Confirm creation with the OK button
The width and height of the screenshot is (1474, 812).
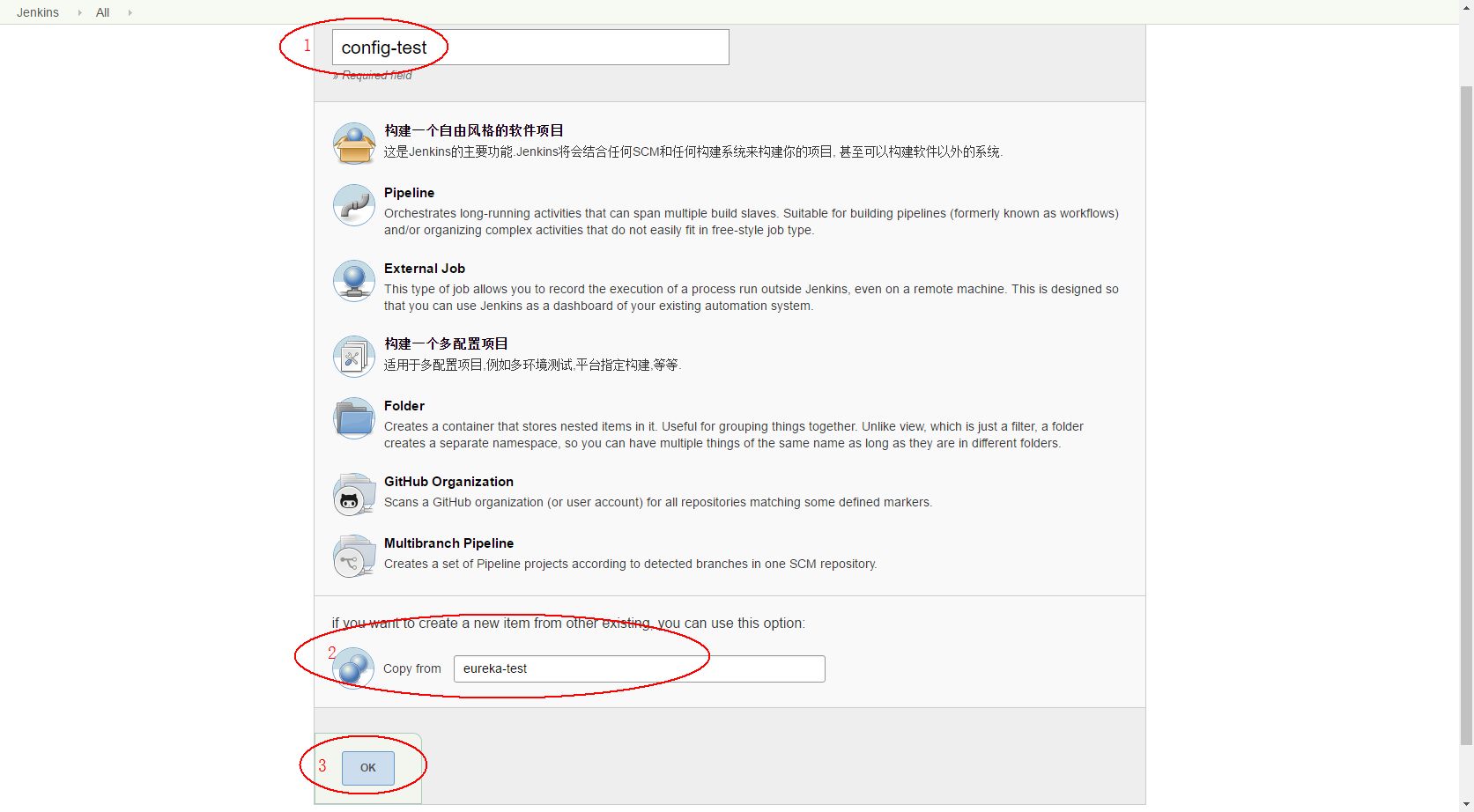pyautogui.click(x=368, y=767)
